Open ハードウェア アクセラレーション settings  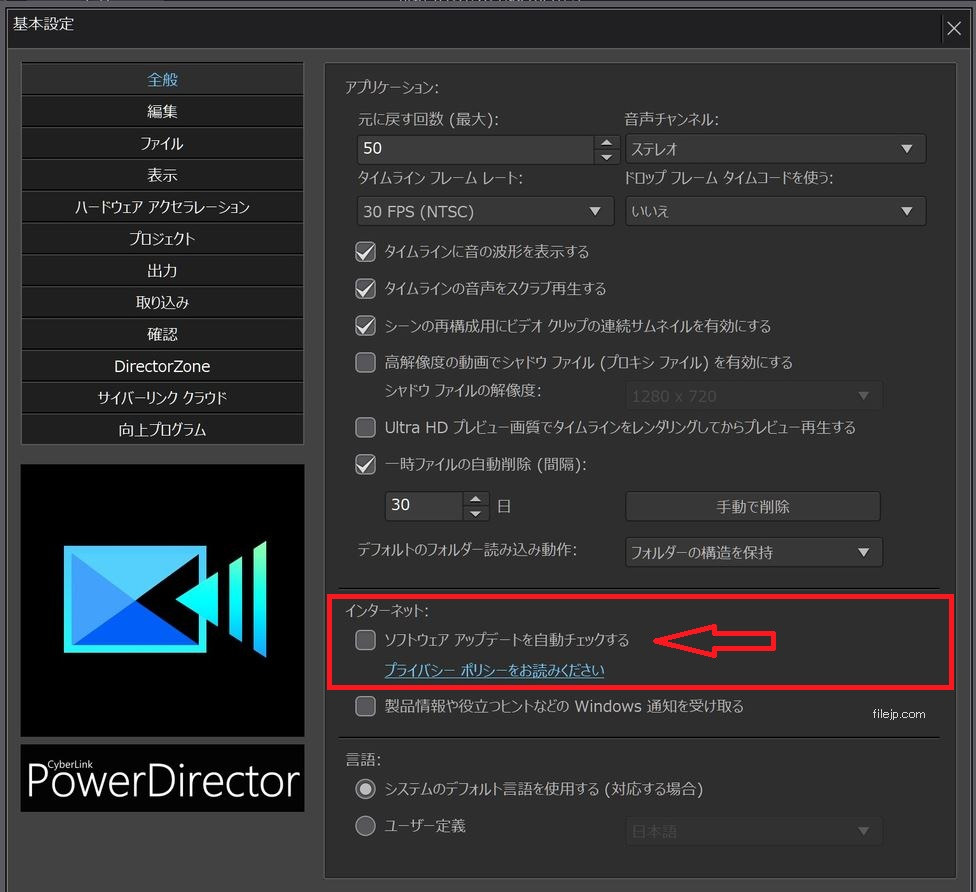click(x=162, y=207)
